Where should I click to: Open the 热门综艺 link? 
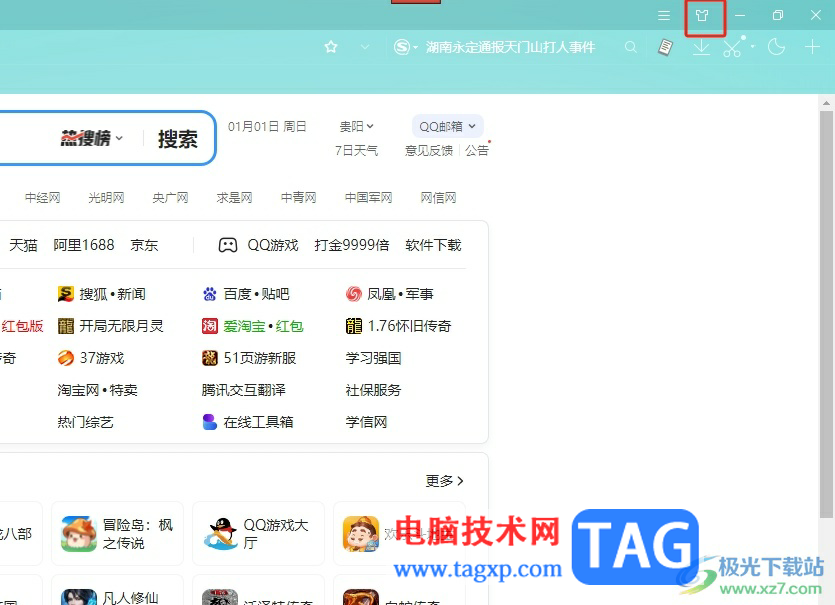pos(85,422)
